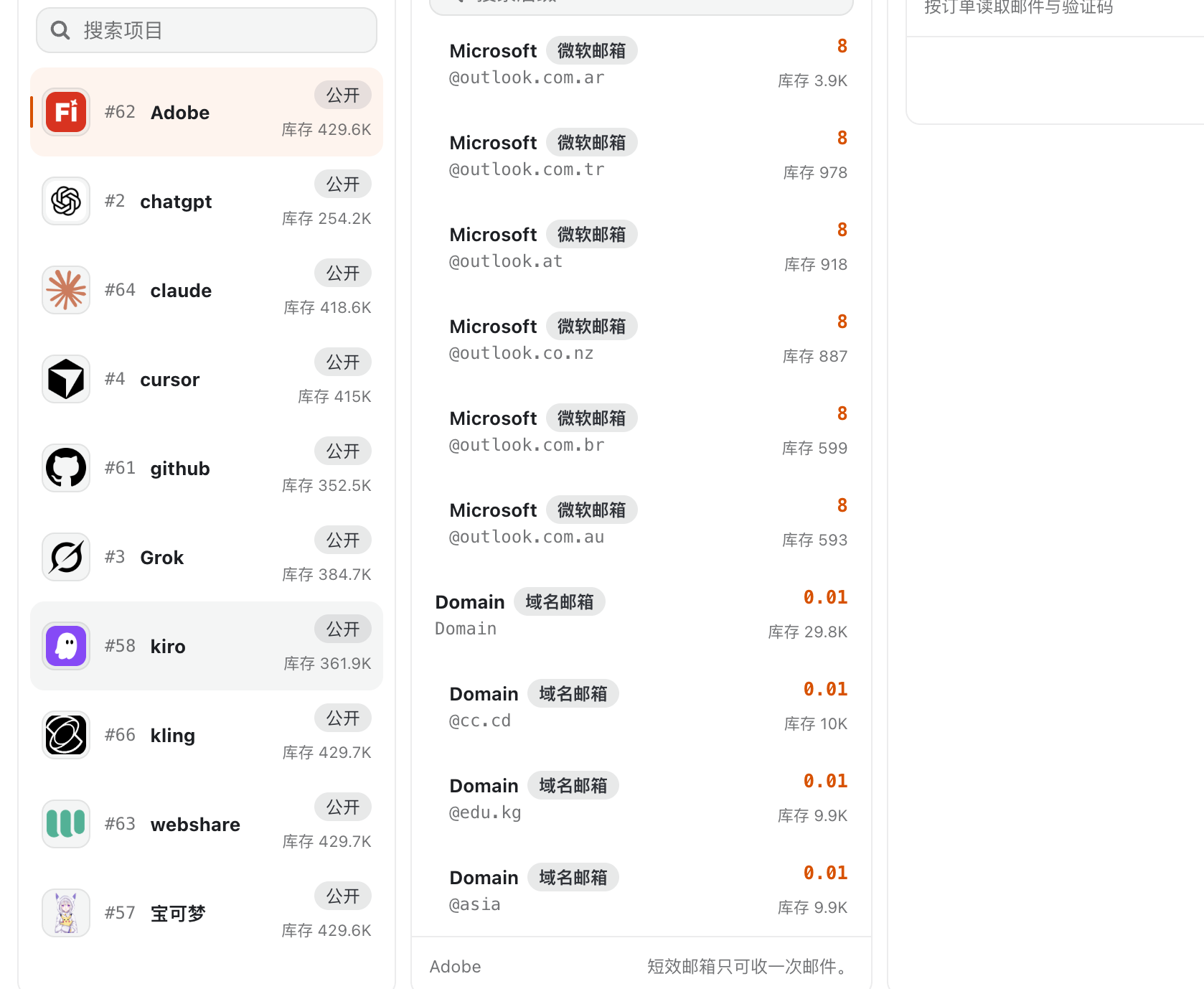Select the @asia domain mailbox
Viewport: 1204px width, 989px height.
[x=641, y=890]
